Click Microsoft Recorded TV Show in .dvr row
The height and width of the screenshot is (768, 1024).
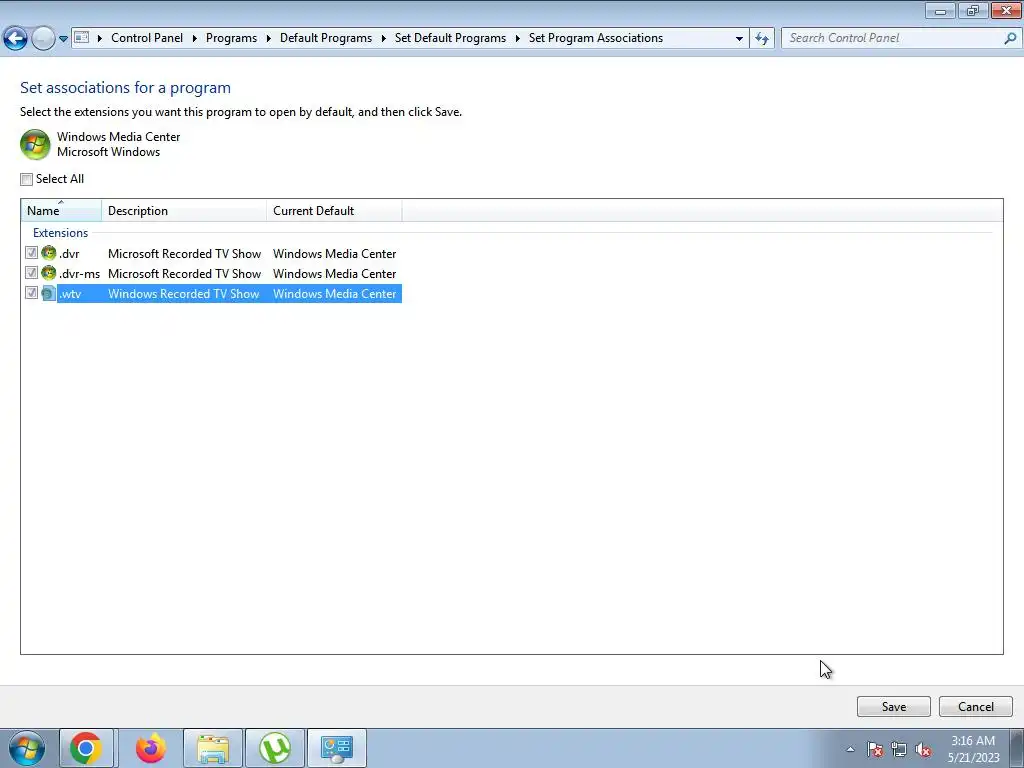(x=184, y=253)
